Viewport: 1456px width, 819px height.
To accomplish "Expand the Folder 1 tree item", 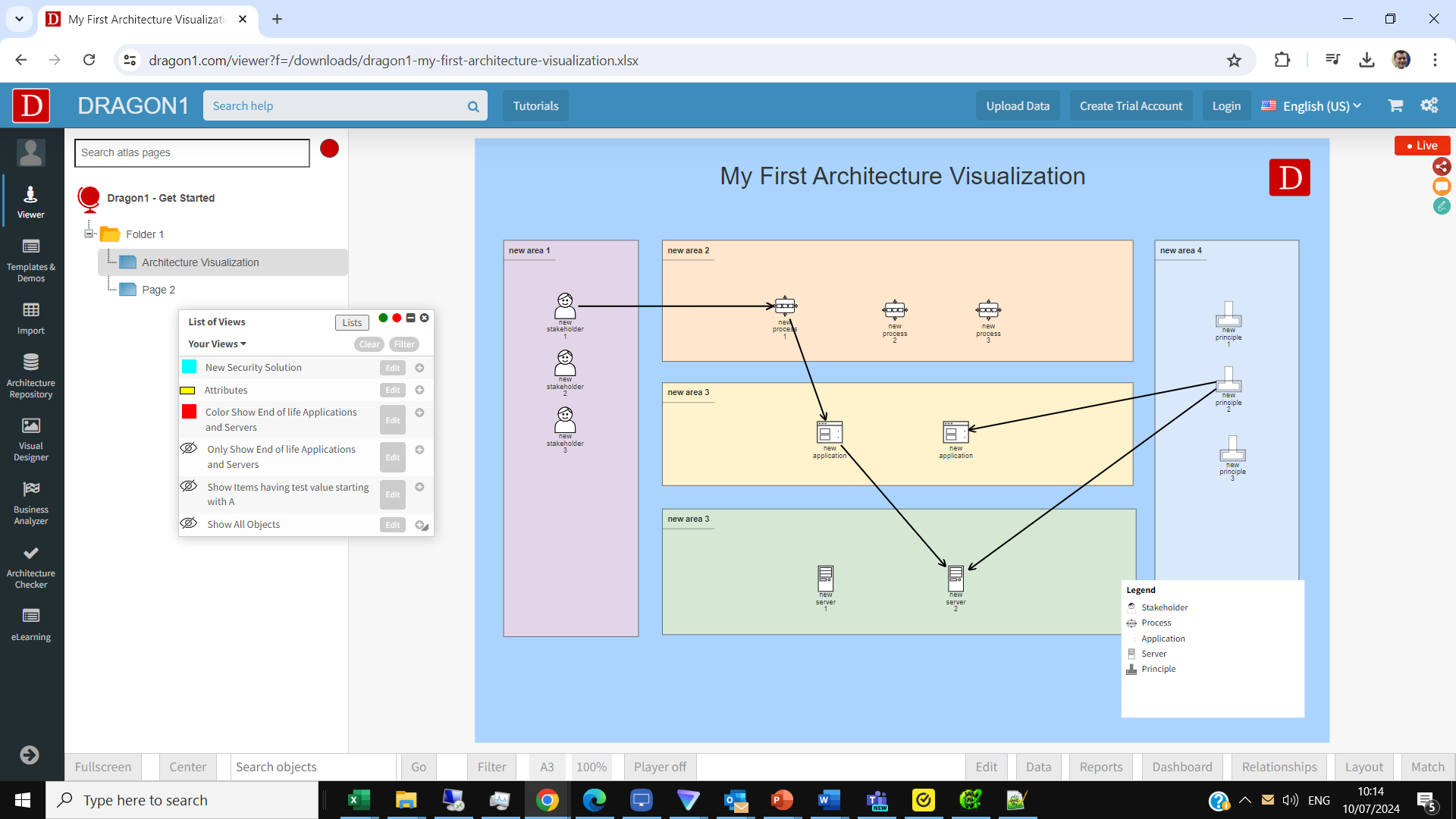I will (89, 233).
